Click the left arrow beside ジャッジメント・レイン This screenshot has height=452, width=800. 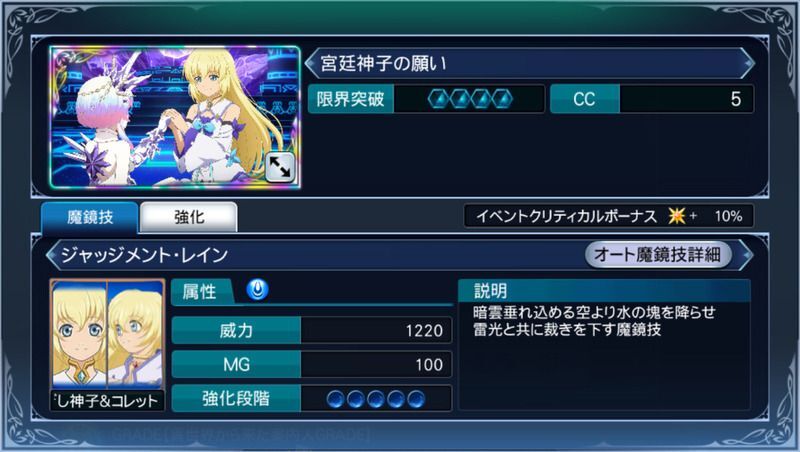[x=51, y=255]
